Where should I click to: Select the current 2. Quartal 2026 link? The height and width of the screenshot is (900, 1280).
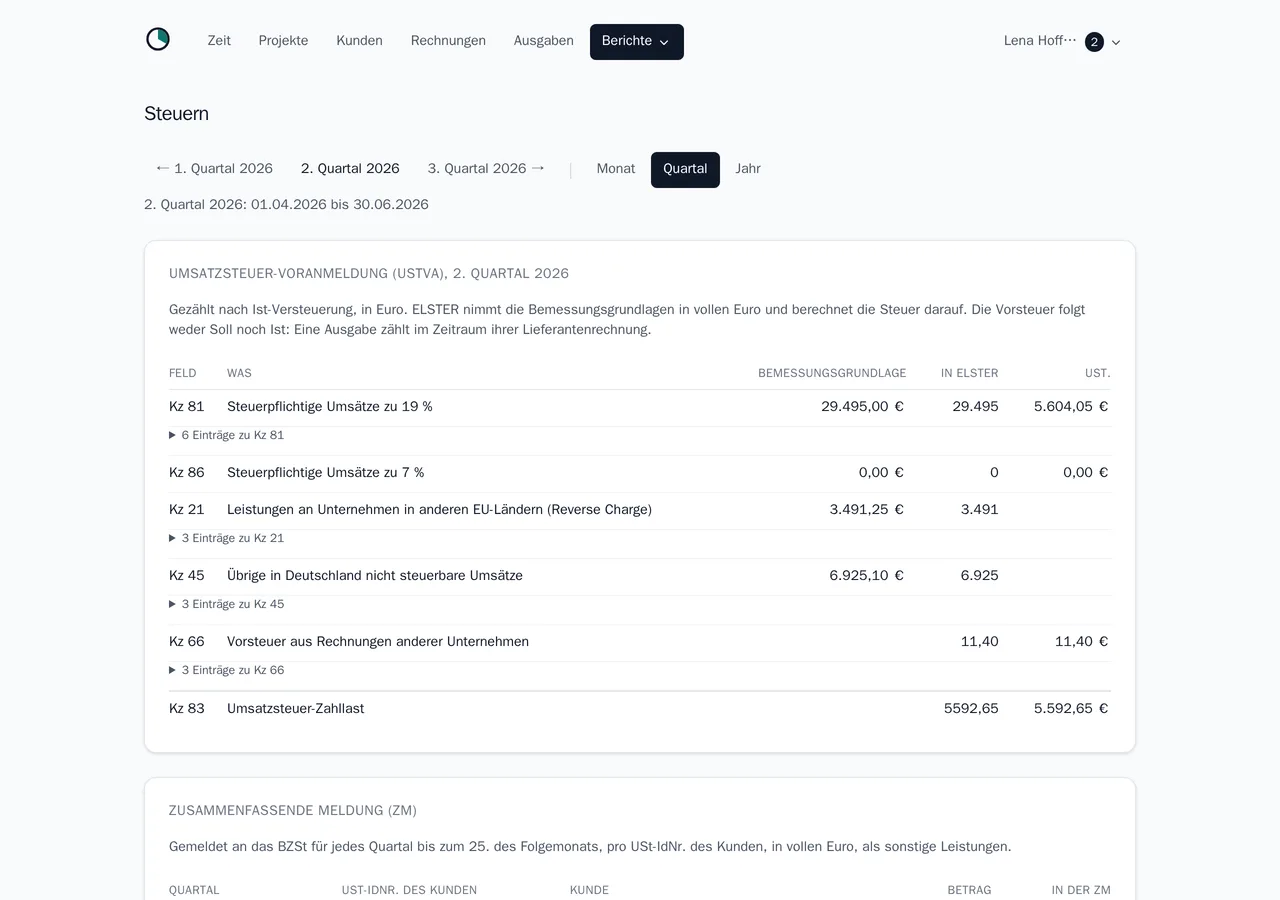[x=350, y=169]
